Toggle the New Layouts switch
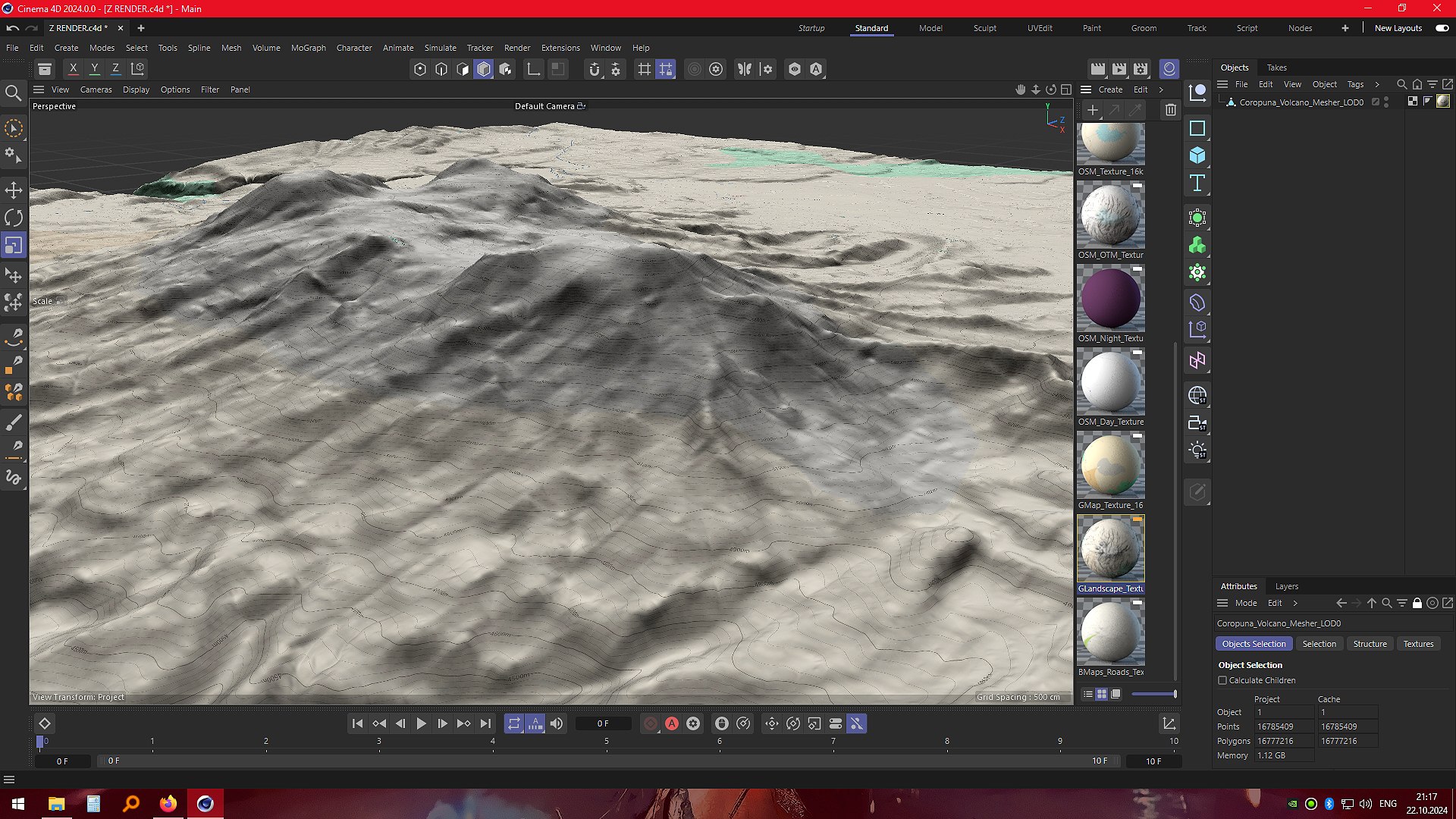1456x819 pixels. [x=1442, y=28]
